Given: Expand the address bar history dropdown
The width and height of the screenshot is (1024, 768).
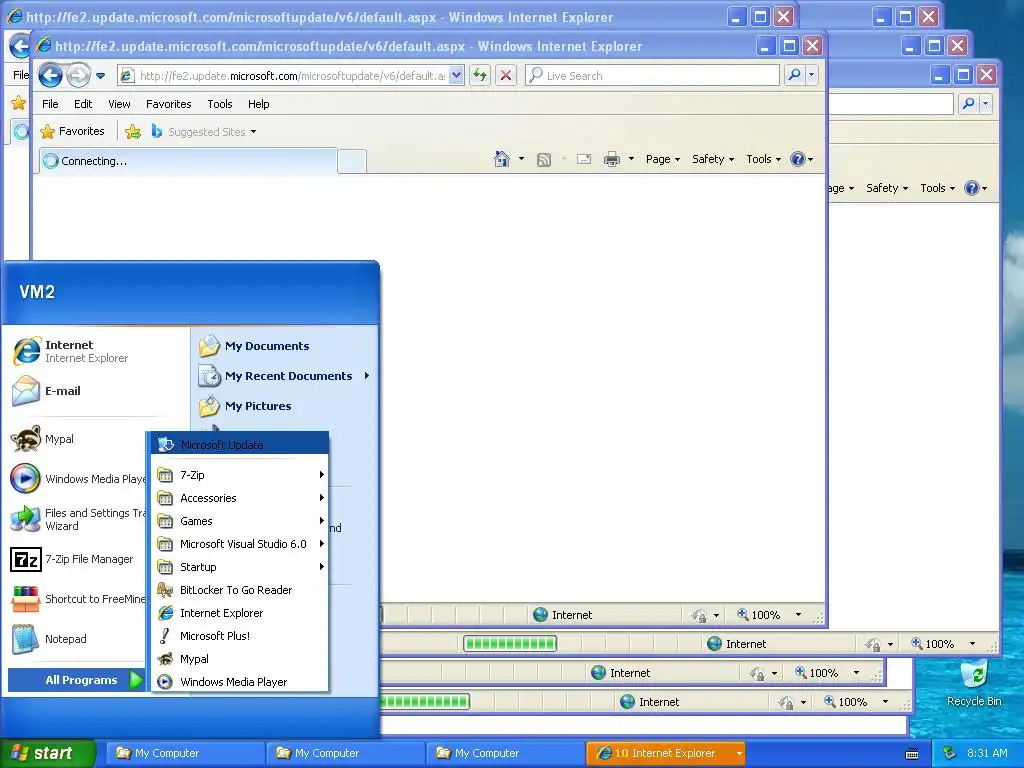Looking at the screenshot, I should (x=456, y=76).
